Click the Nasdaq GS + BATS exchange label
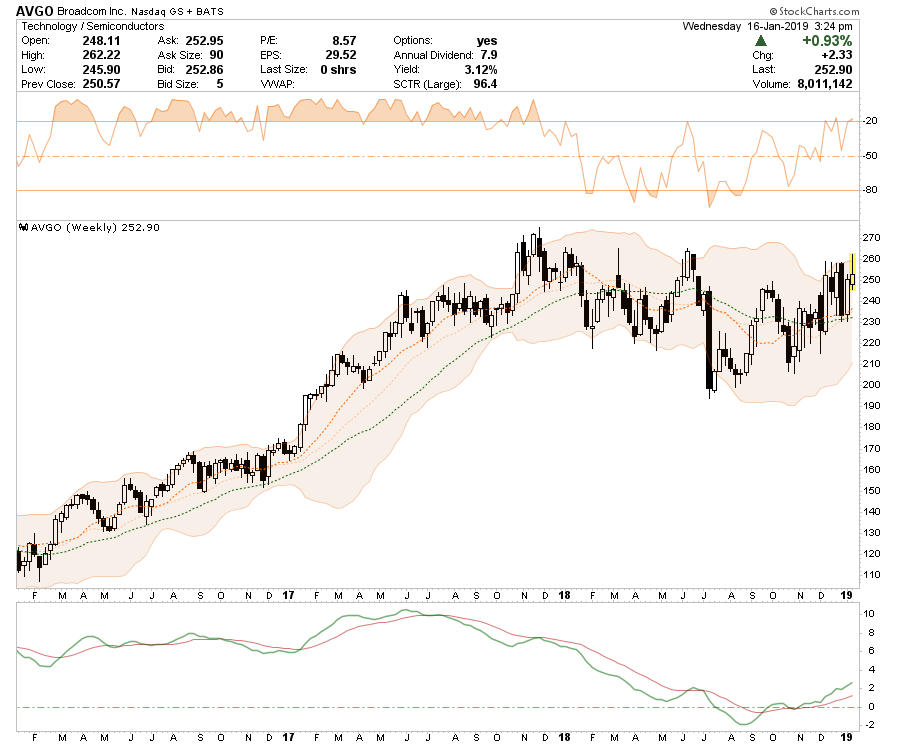The height and width of the screenshot is (746, 900). point(177,11)
